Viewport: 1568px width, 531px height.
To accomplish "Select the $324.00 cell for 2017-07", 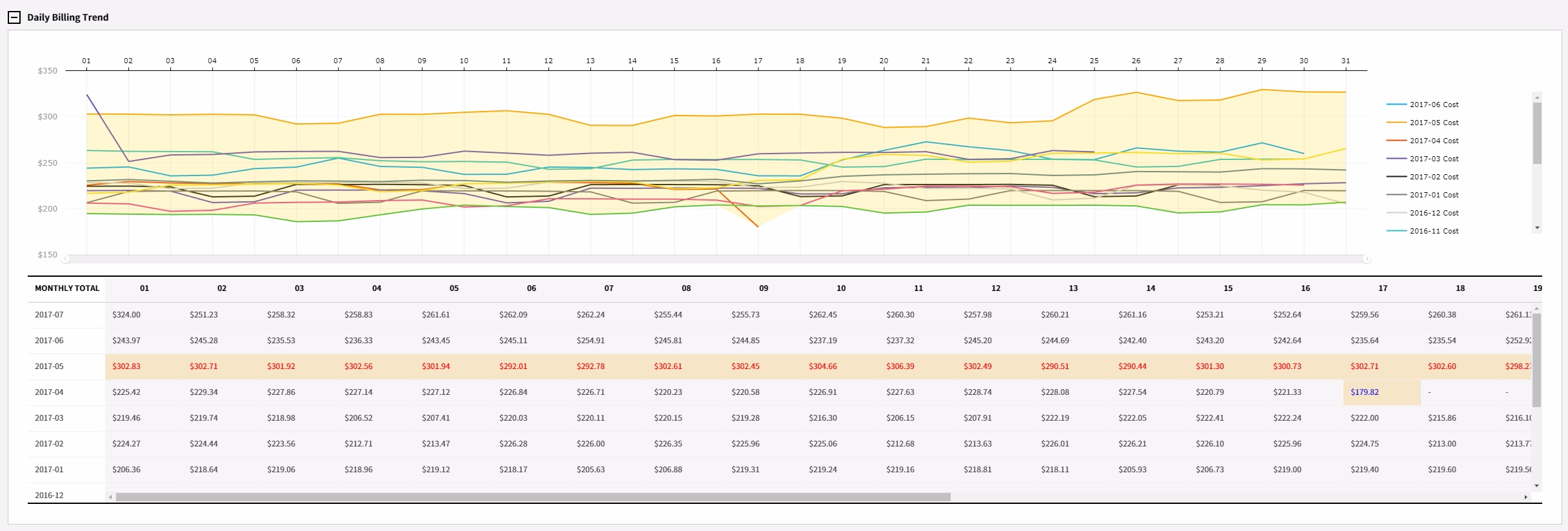I will (126, 315).
